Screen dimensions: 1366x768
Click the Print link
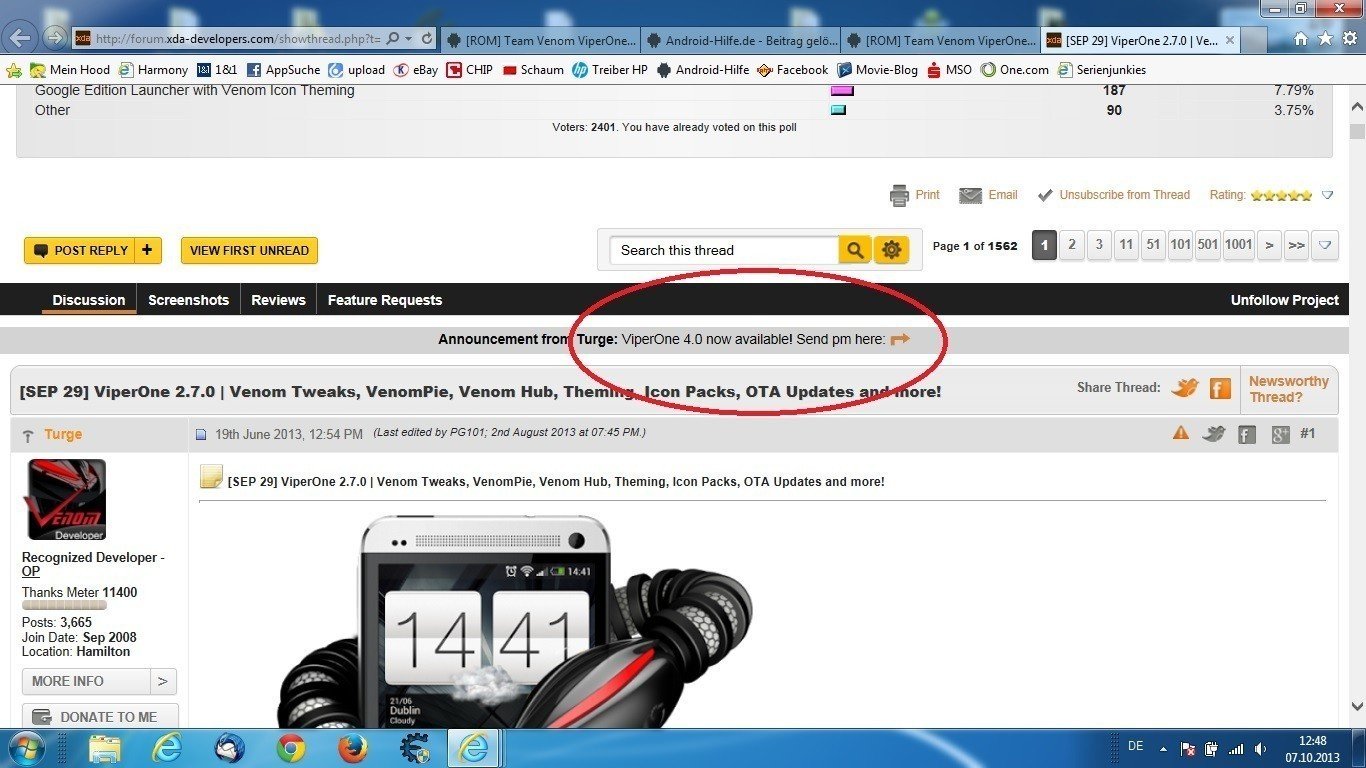[x=927, y=195]
